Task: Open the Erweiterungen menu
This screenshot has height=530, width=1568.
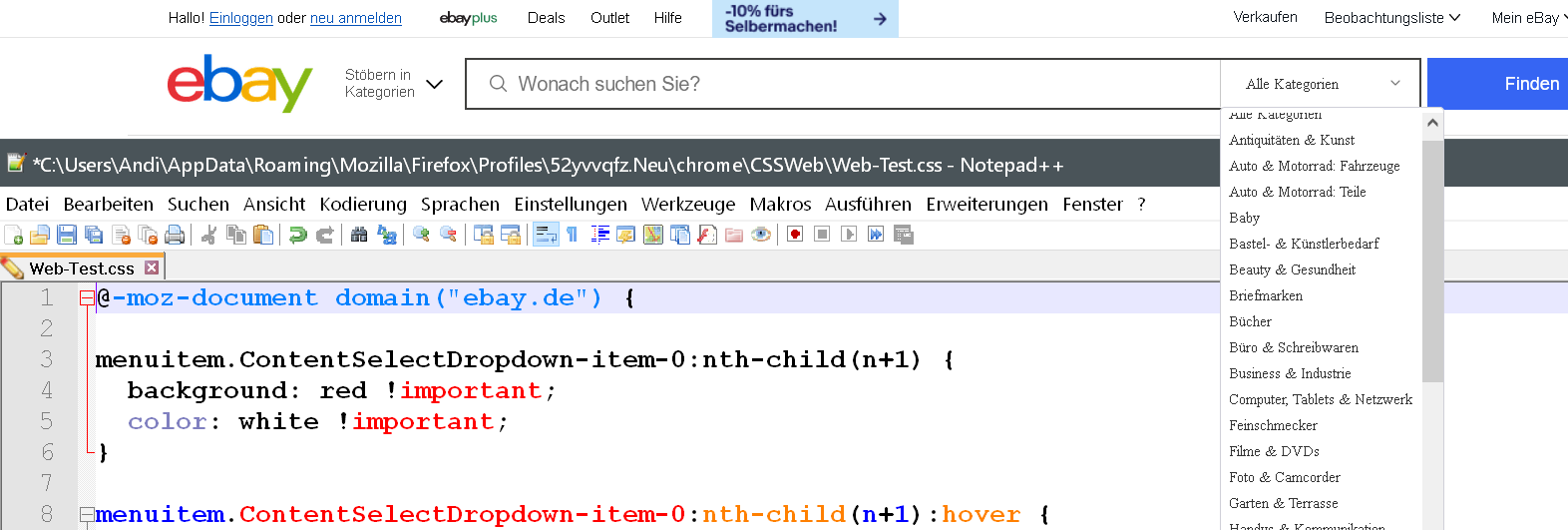Action: 986,204
